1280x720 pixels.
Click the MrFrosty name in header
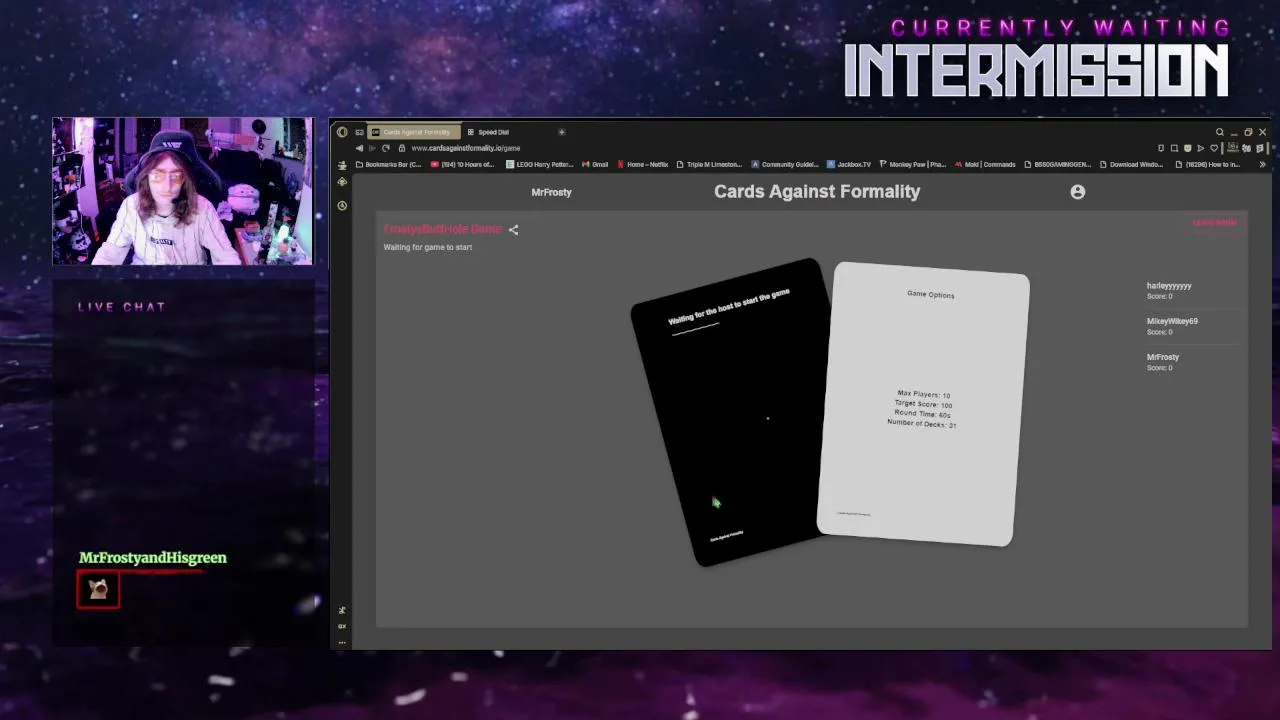[551, 192]
